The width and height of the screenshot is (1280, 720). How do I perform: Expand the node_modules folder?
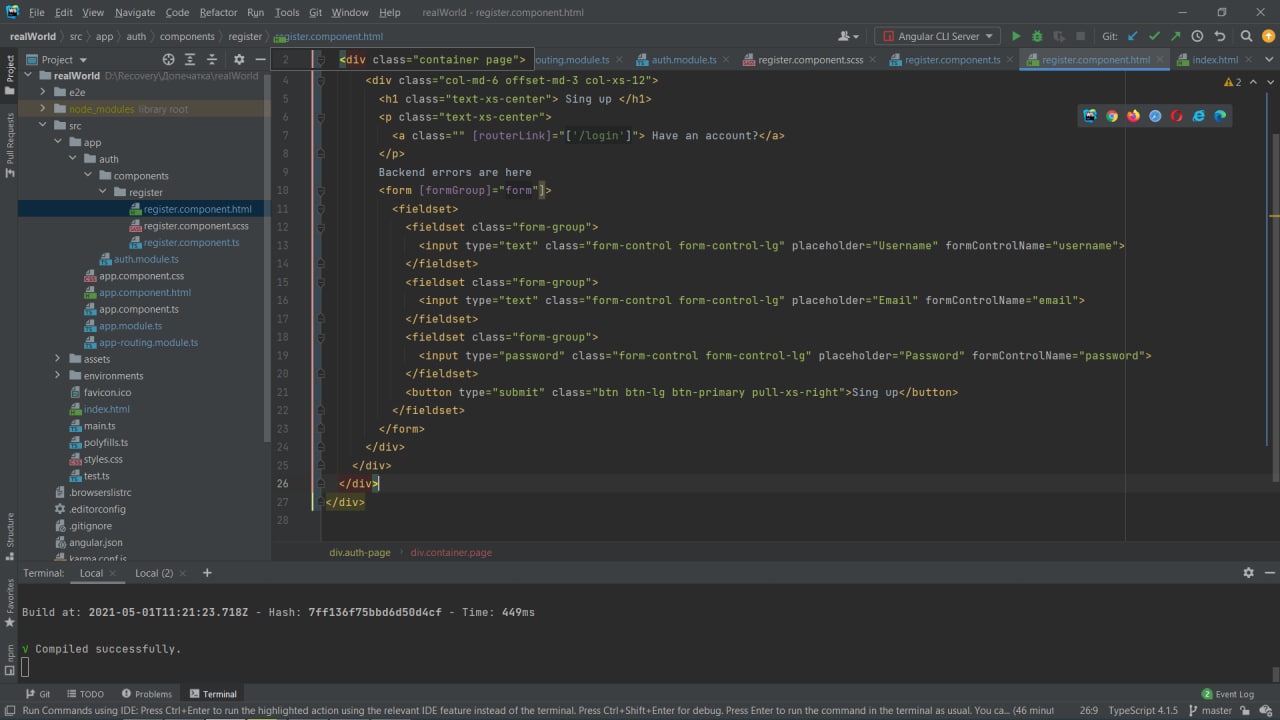pos(43,109)
